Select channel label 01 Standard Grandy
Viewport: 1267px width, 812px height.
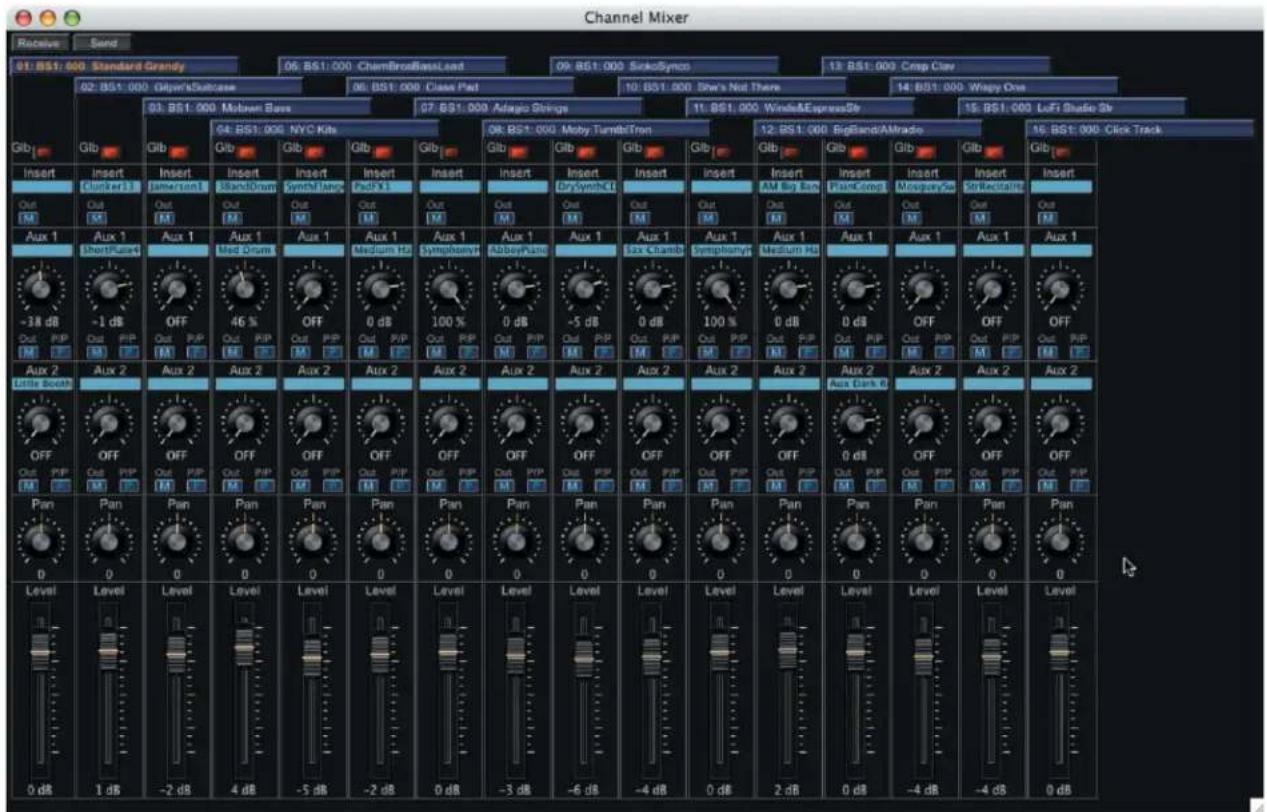124,66
